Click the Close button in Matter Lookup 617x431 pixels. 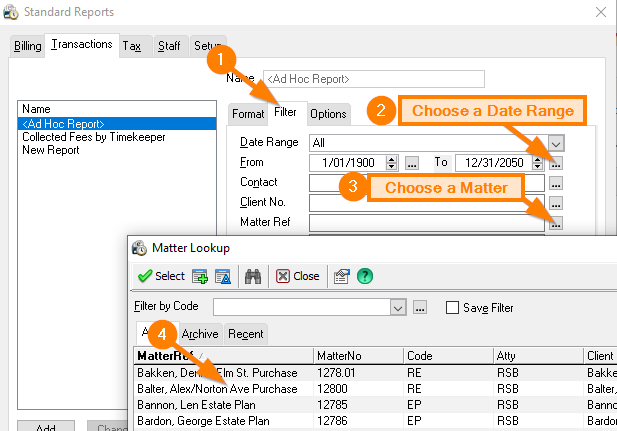click(x=297, y=276)
